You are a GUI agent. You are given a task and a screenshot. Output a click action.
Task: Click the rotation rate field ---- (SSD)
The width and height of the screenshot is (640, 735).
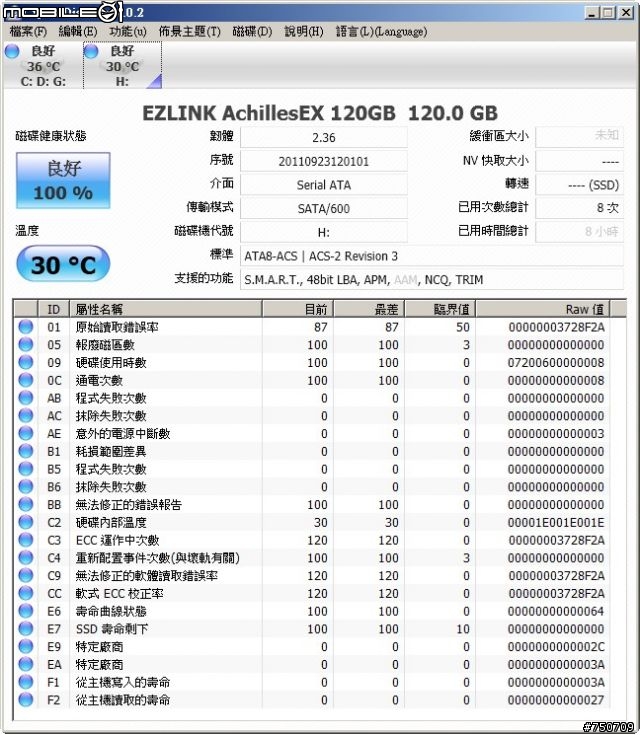(x=580, y=185)
